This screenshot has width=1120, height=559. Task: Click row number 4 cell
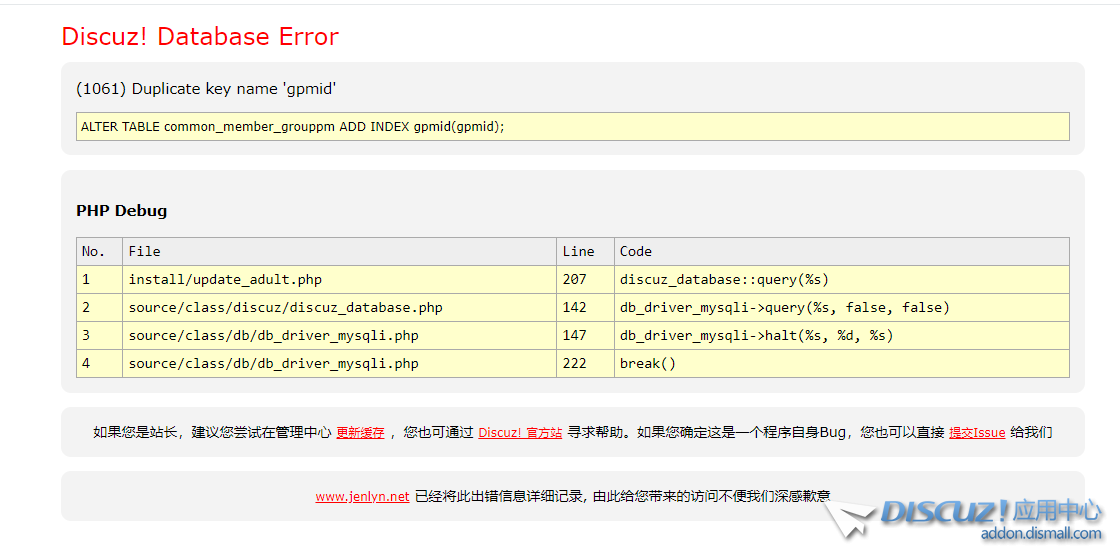tap(99, 363)
